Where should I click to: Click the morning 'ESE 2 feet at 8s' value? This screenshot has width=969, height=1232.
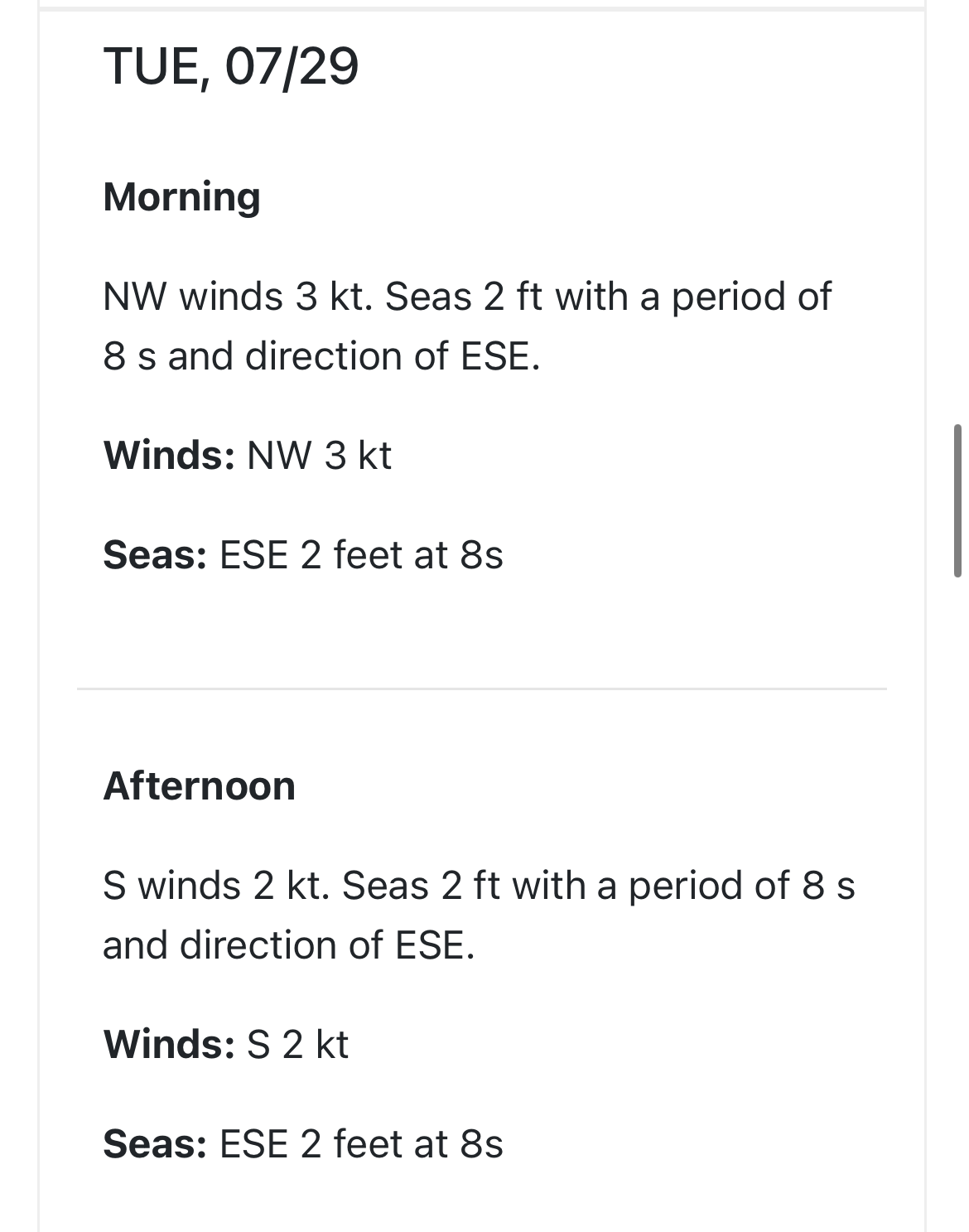tap(361, 555)
